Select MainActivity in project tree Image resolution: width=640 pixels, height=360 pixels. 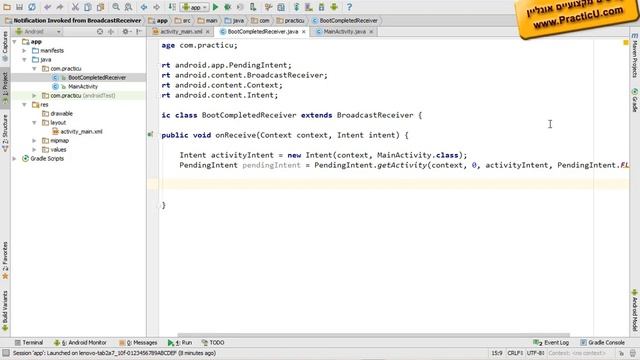point(83,87)
